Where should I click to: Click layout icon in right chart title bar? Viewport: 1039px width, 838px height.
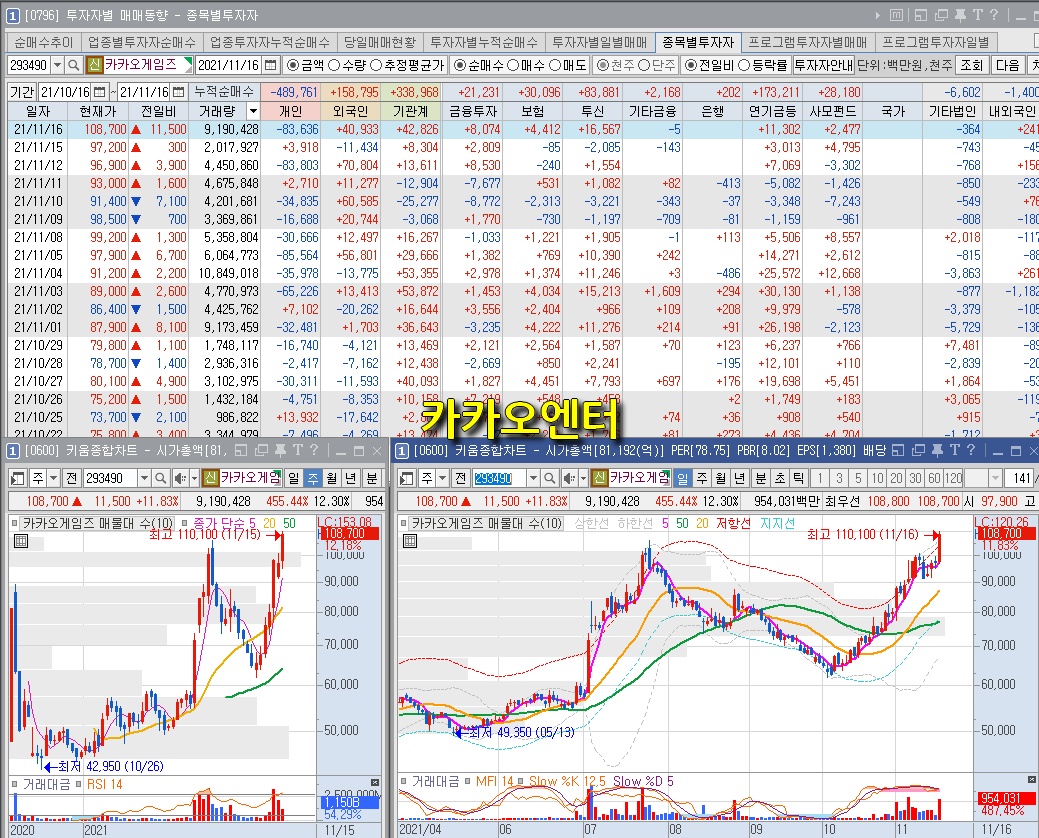898,450
